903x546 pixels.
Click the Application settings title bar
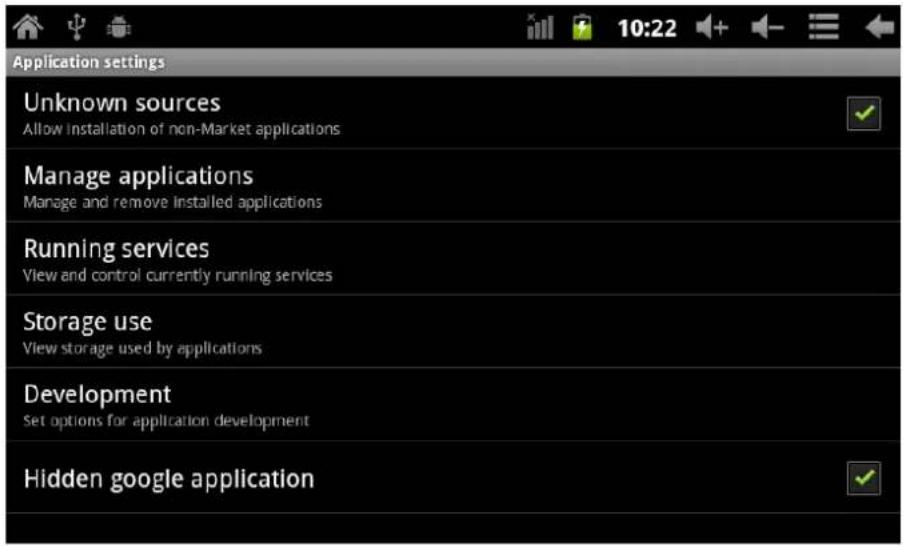click(452, 62)
